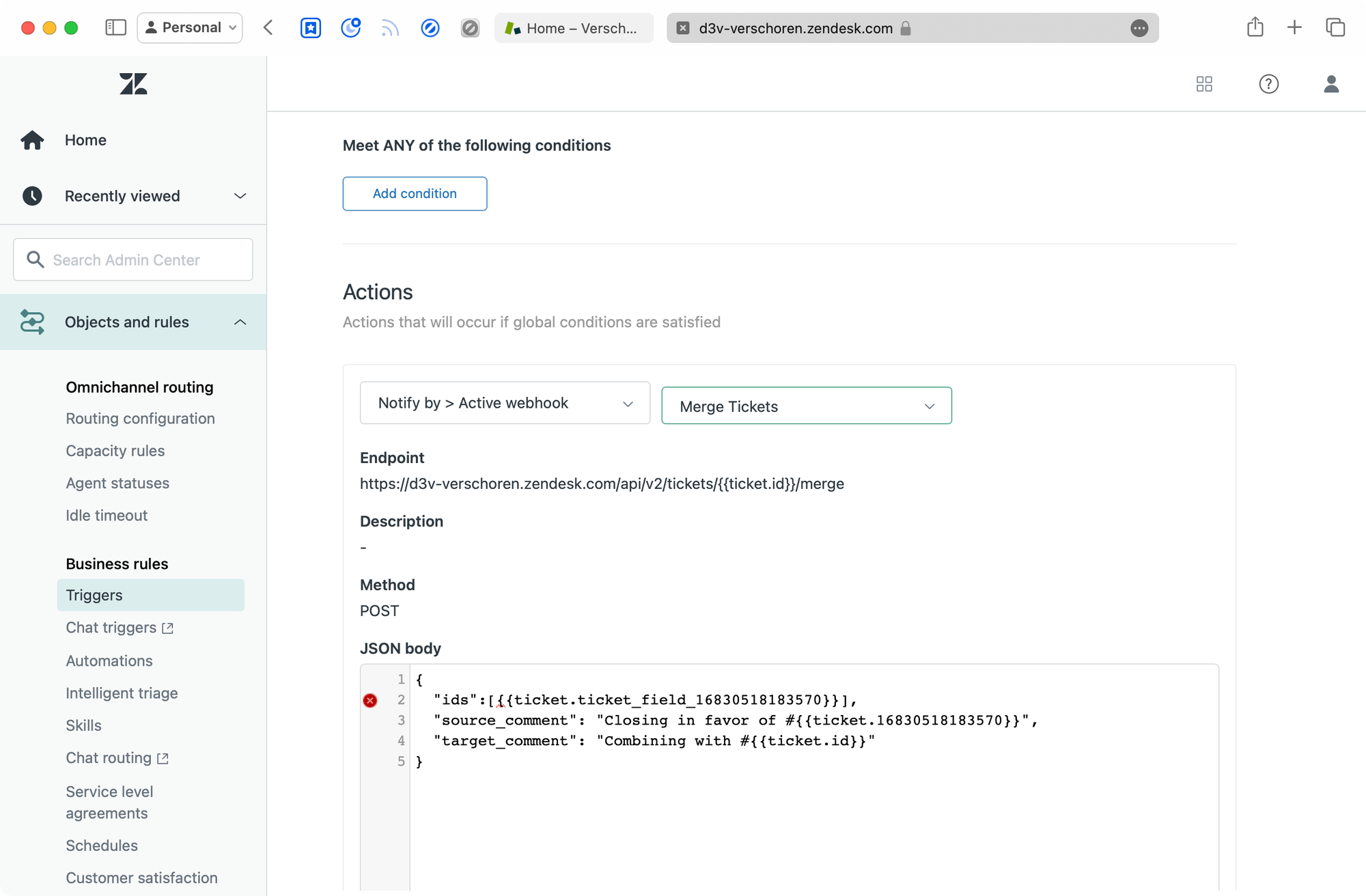
Task: Toggle the Safari sidebar icon
Action: [x=115, y=28]
